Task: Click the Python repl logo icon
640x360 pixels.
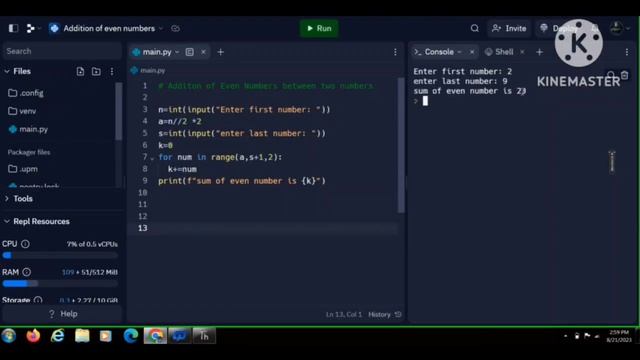Action: 54,28
